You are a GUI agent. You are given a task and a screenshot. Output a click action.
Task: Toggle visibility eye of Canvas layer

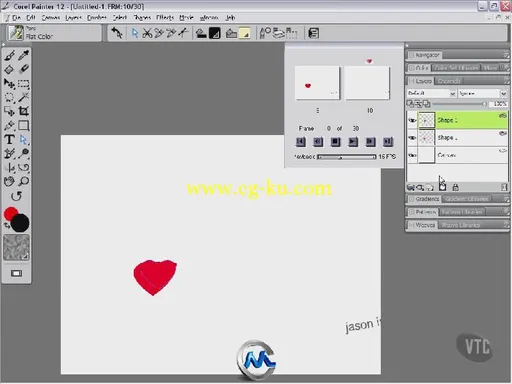(412, 155)
